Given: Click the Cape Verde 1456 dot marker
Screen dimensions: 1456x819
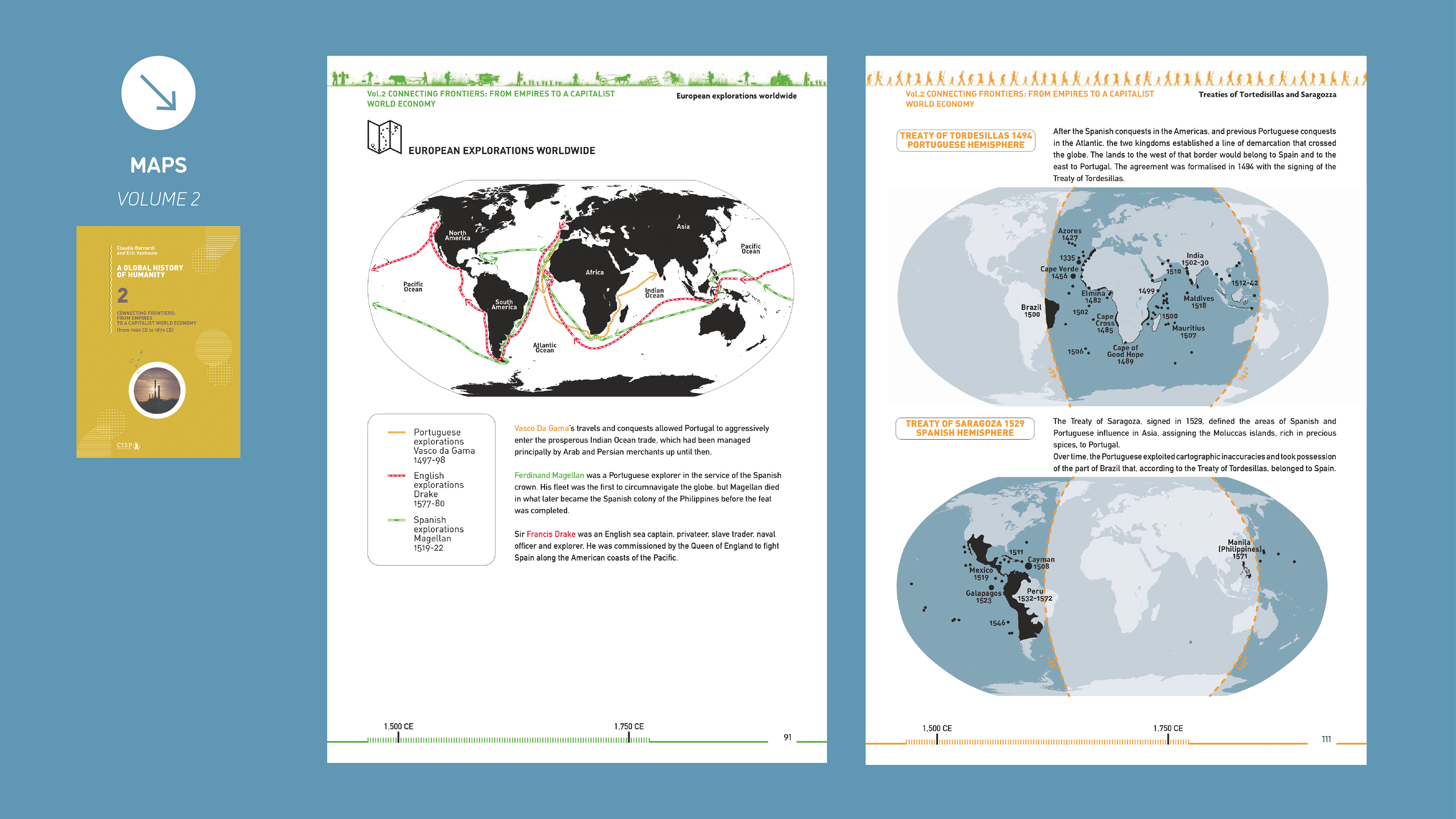Looking at the screenshot, I should [x=1073, y=277].
